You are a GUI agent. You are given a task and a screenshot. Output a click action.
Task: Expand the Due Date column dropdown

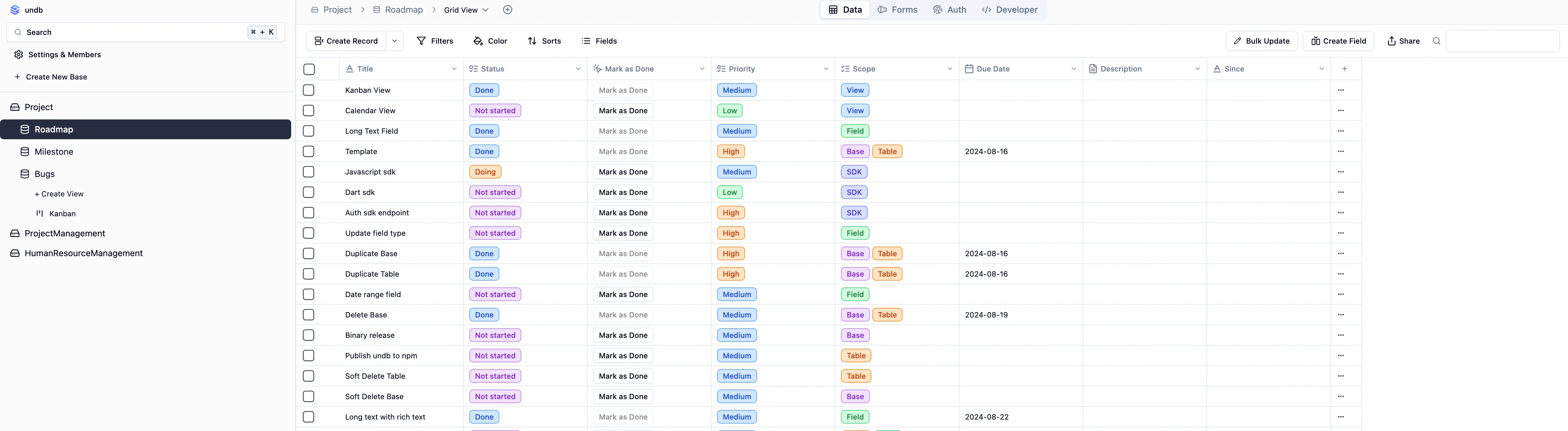tap(1073, 68)
